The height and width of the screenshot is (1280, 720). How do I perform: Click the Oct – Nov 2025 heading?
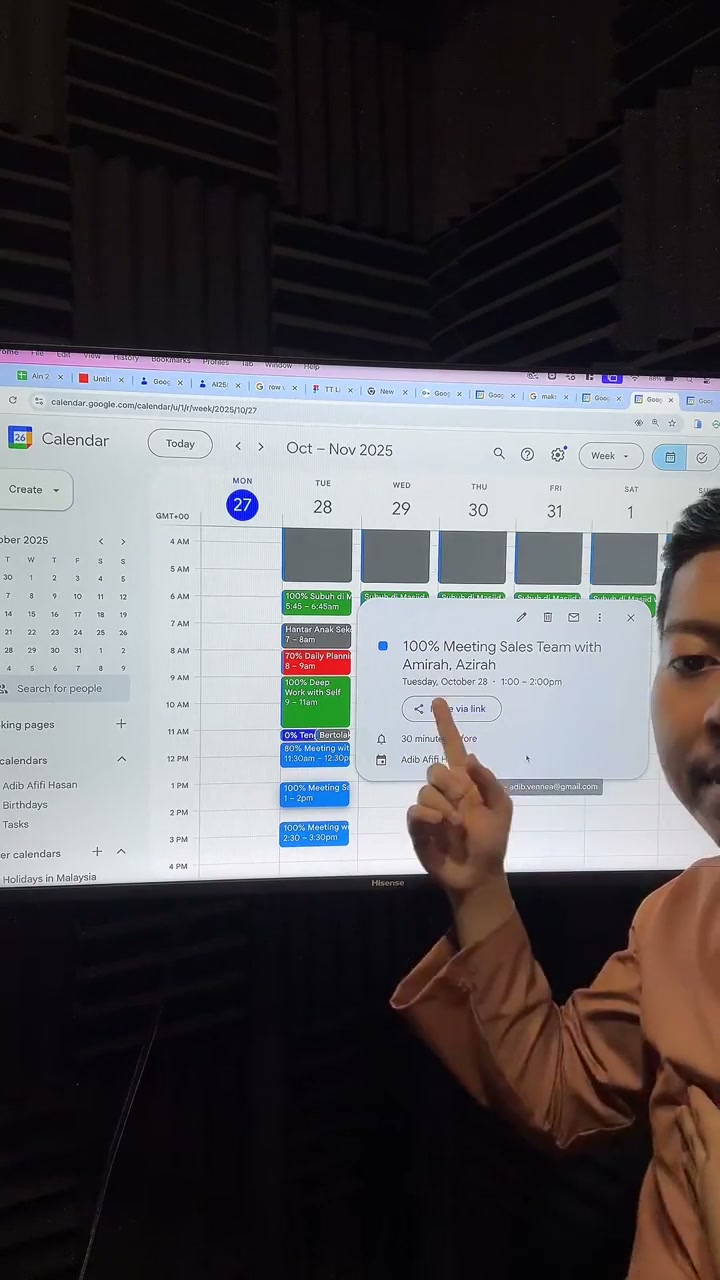339,449
